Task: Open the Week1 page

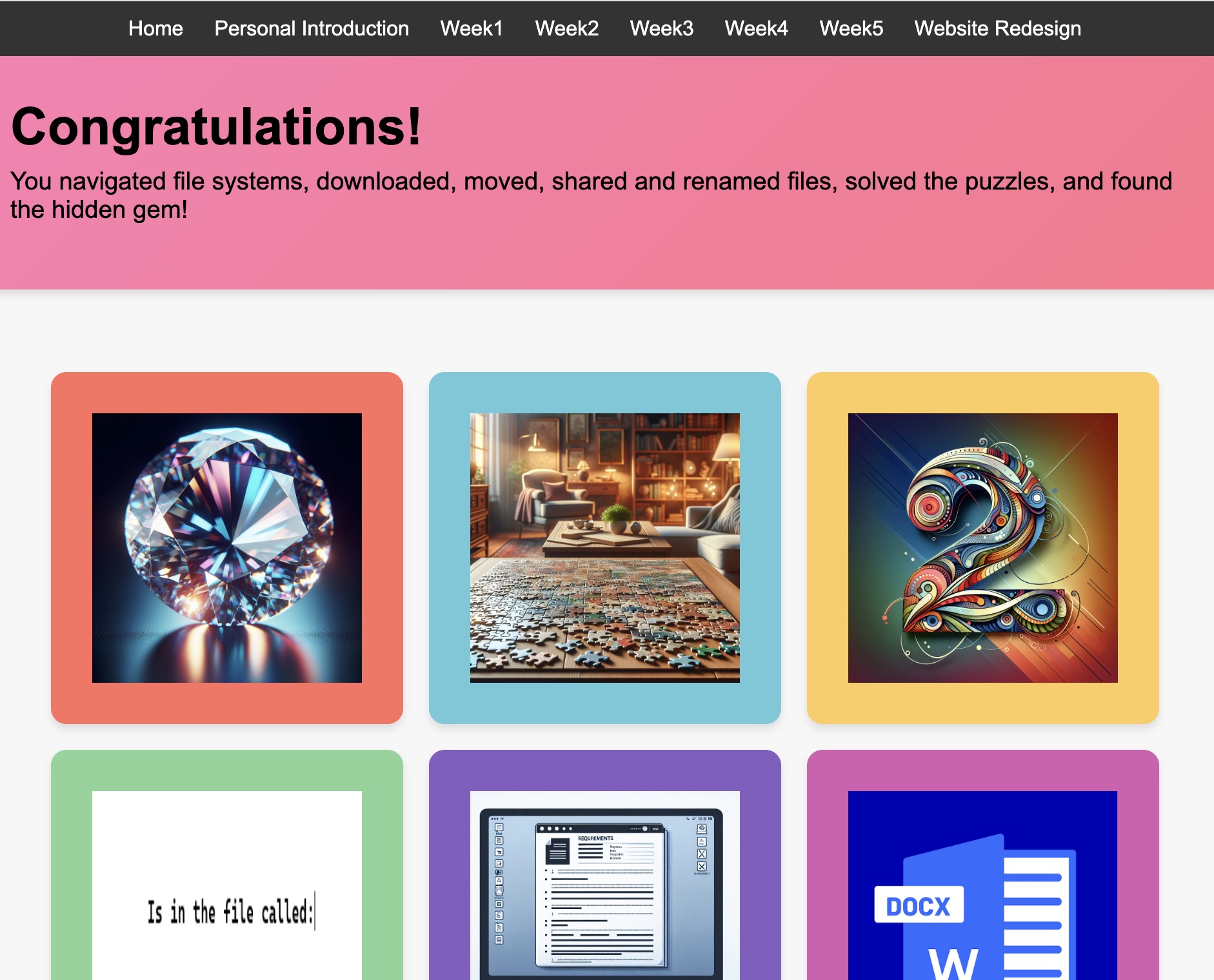Action: tap(472, 28)
